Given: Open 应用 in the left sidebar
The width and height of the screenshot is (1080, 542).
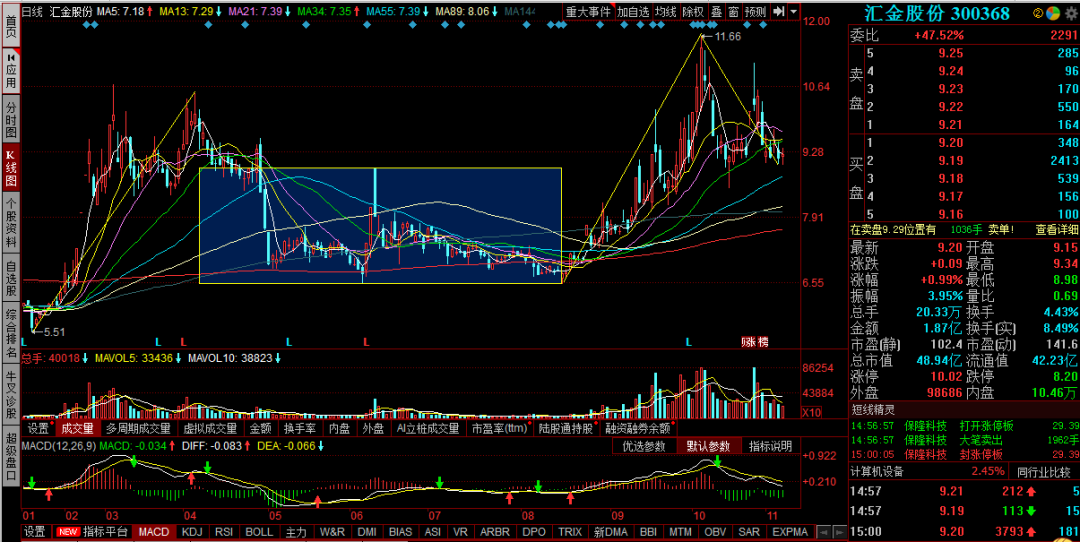Looking at the screenshot, I should point(11,72).
